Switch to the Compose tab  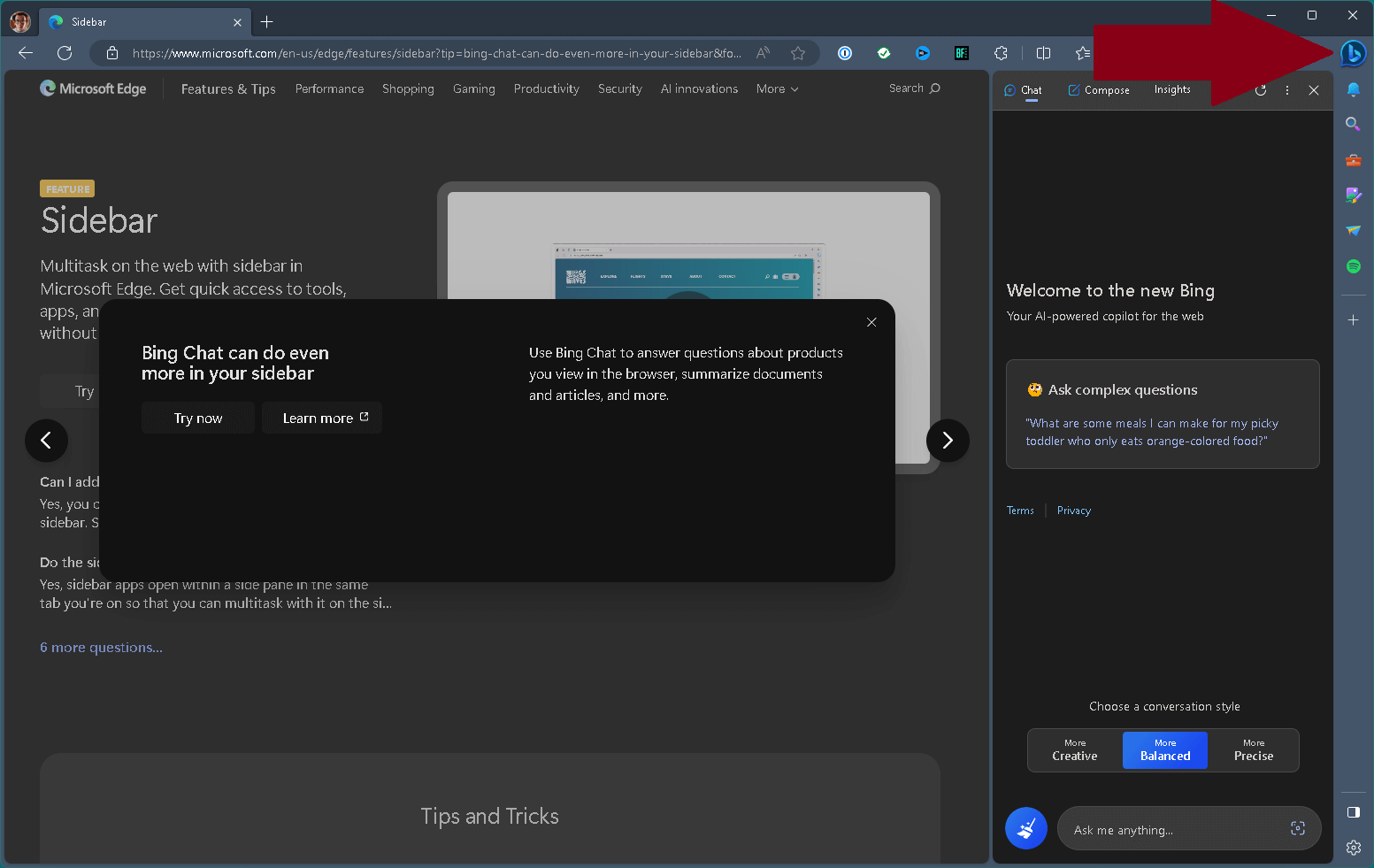click(x=1099, y=90)
